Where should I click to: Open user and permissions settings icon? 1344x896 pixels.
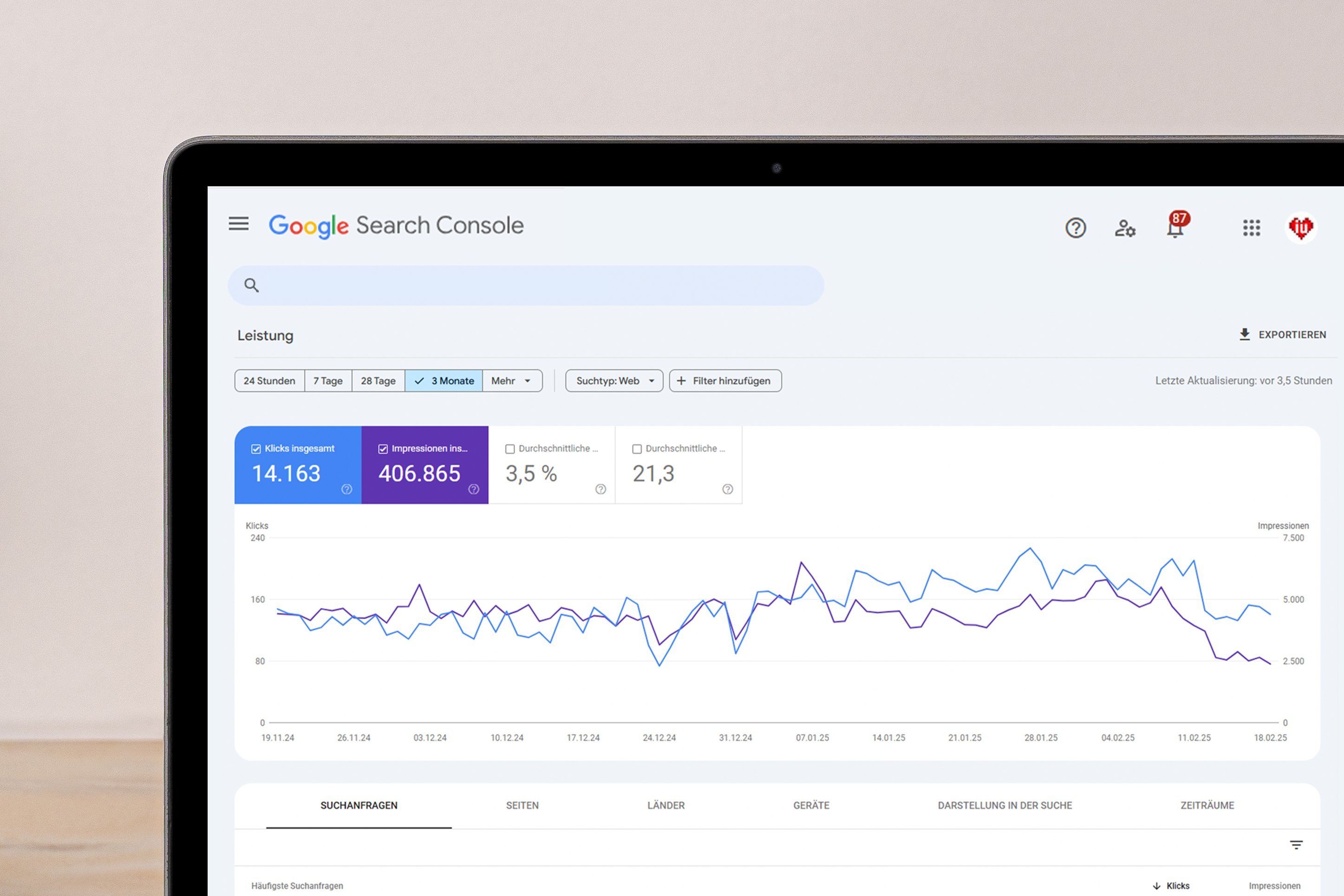pos(1125,228)
